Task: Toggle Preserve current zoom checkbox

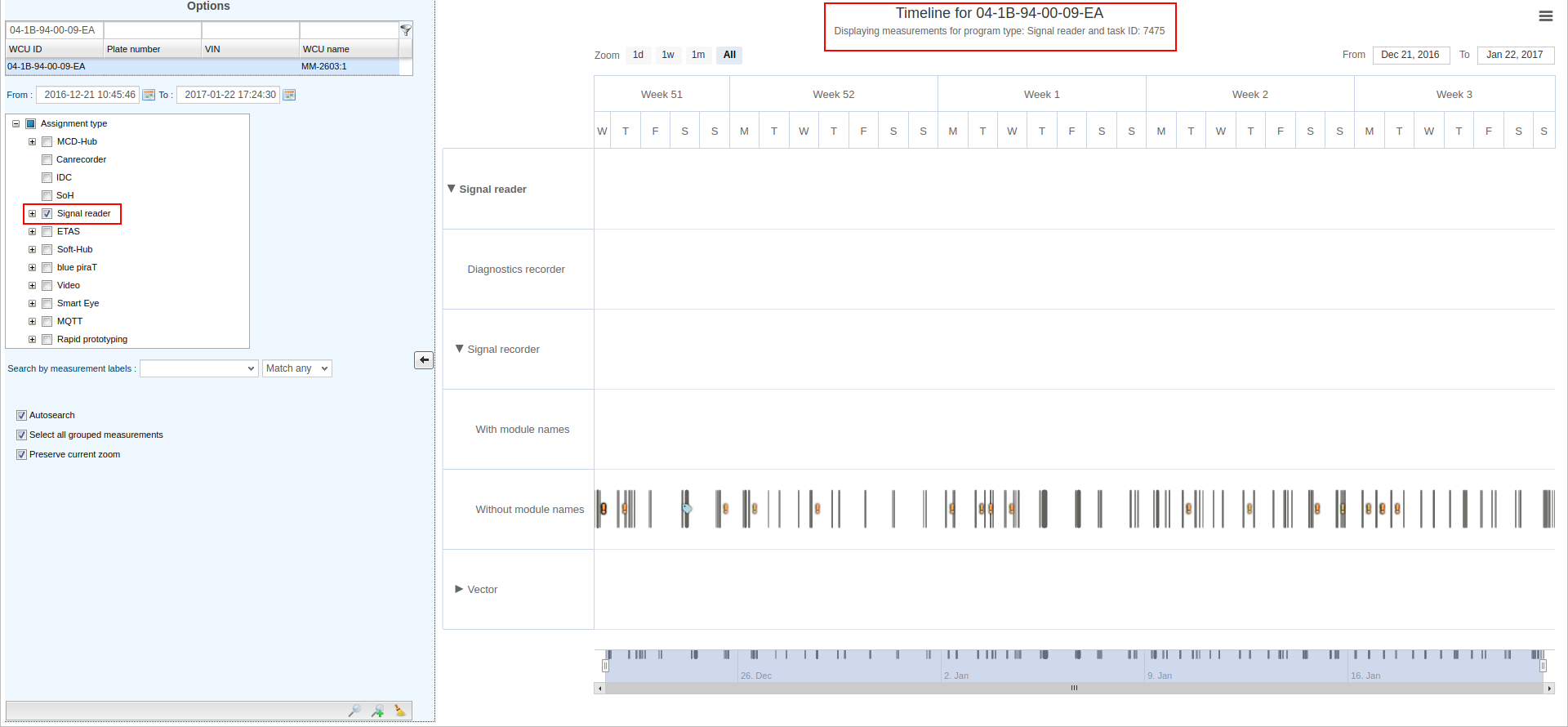Action: 21,454
